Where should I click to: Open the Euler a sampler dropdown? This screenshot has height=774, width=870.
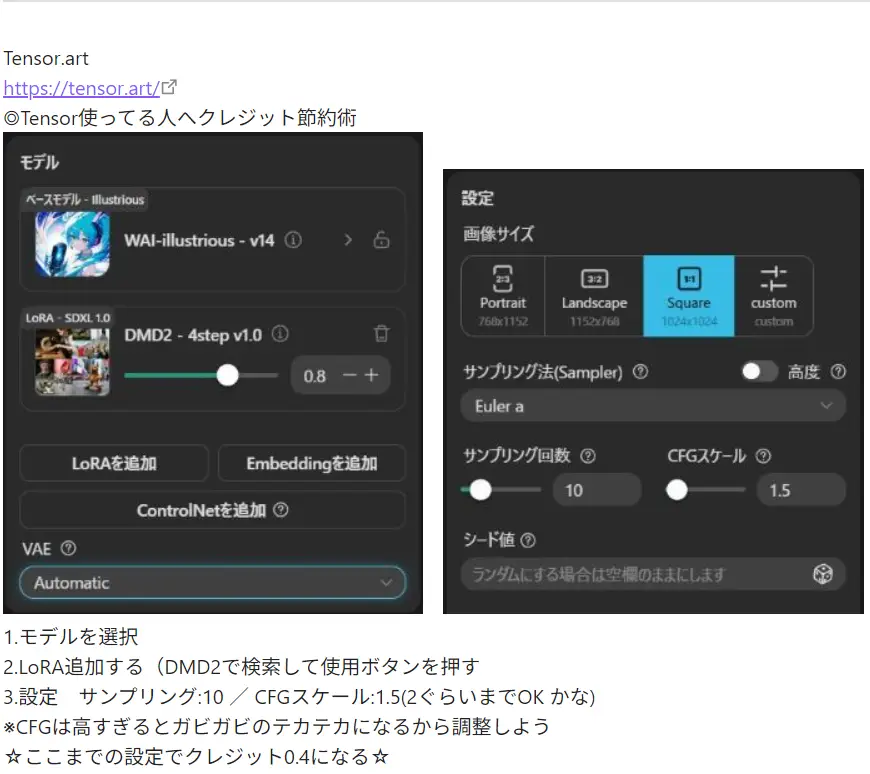[x=653, y=406]
